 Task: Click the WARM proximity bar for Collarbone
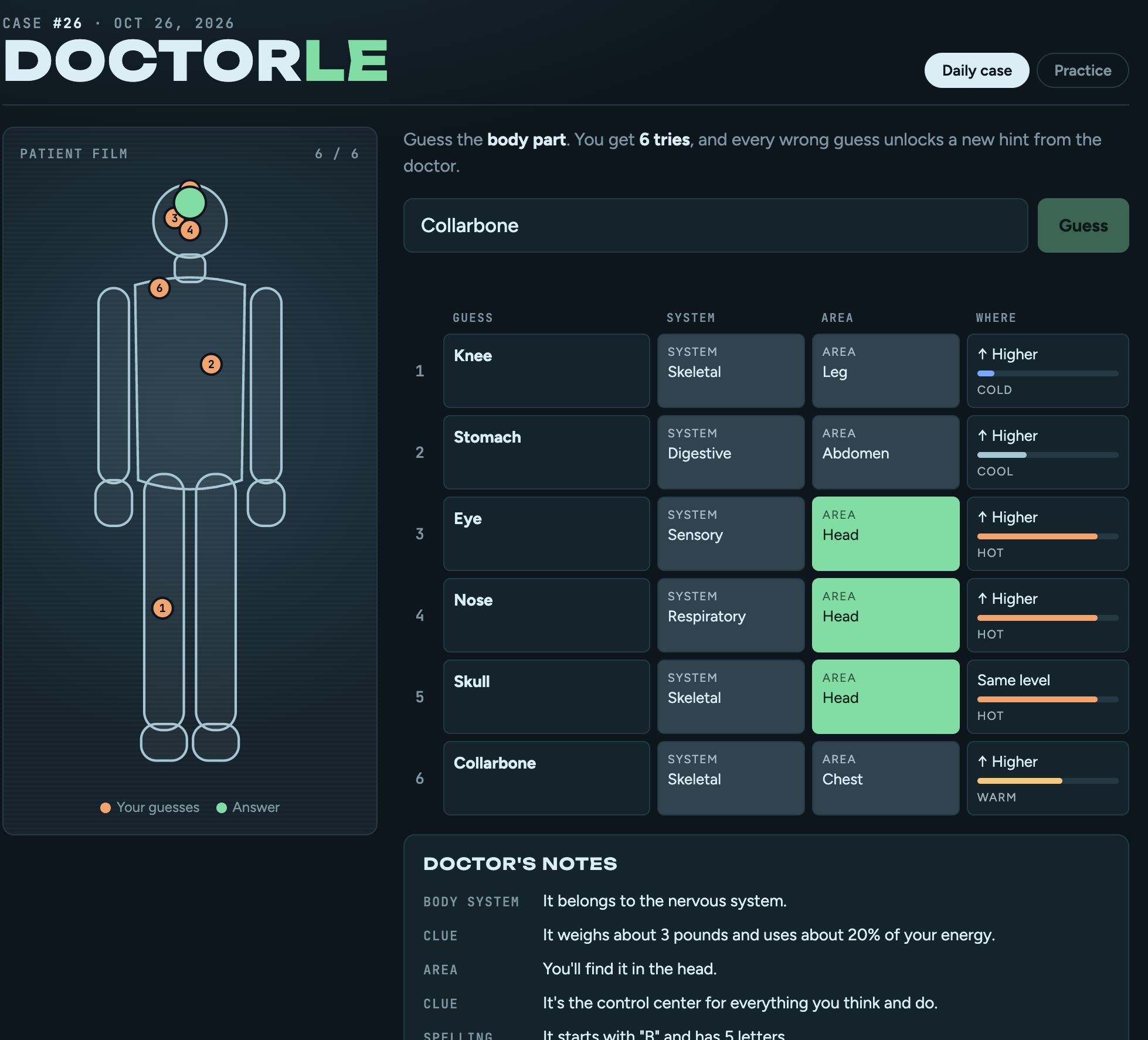tap(1047, 781)
